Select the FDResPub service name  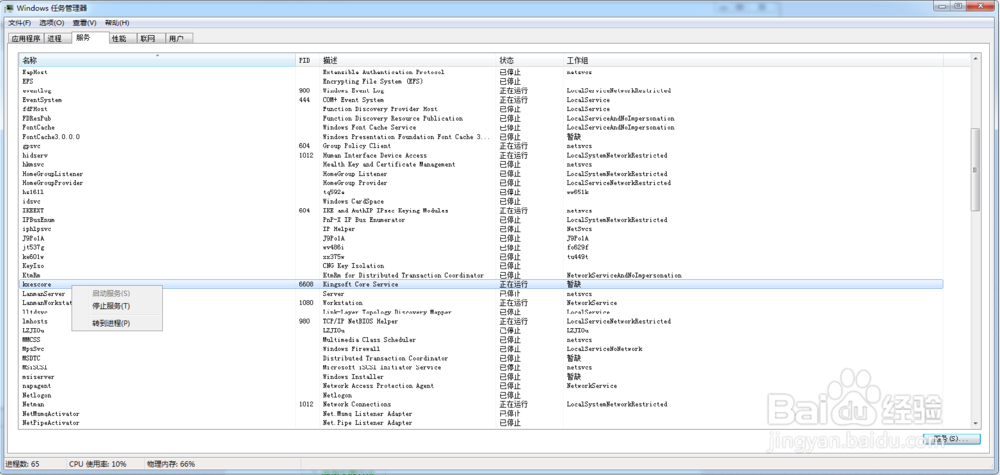37,119
